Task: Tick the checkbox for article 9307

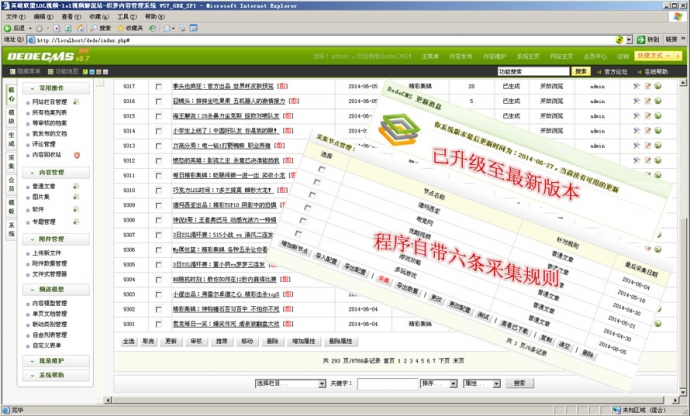Action: pyautogui.click(x=158, y=235)
